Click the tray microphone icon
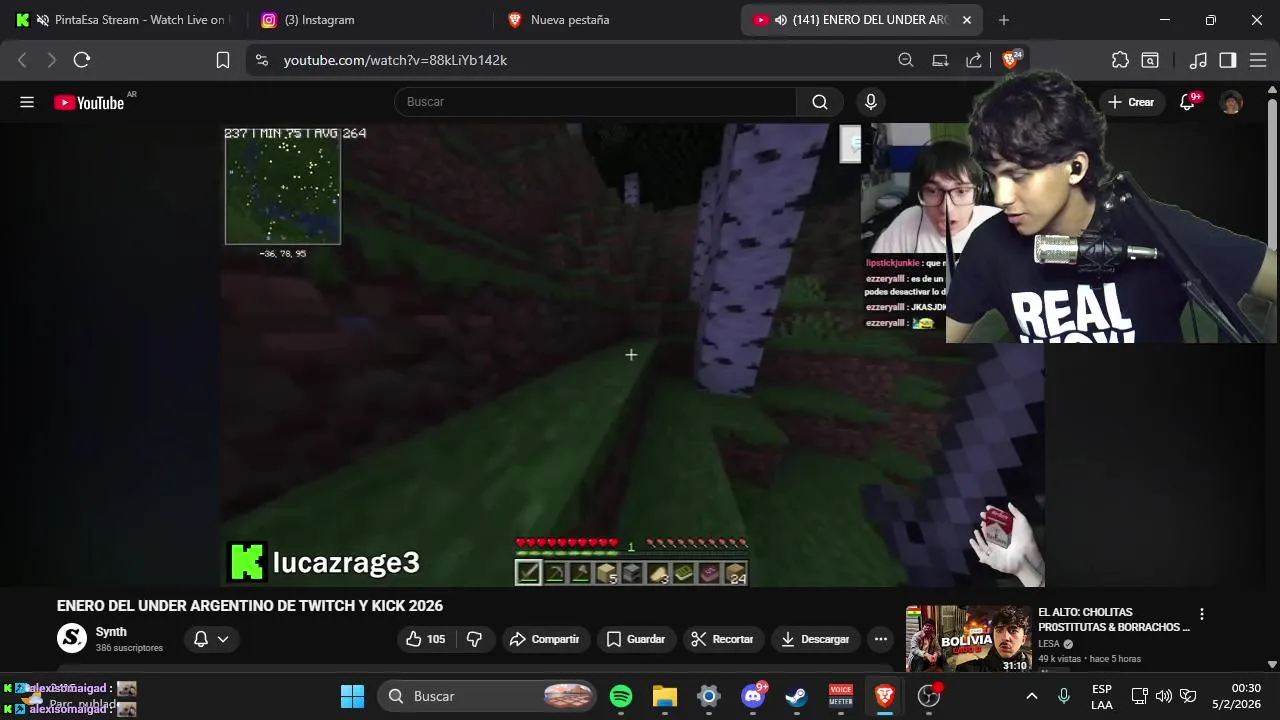The height and width of the screenshot is (720, 1280). point(1064,696)
